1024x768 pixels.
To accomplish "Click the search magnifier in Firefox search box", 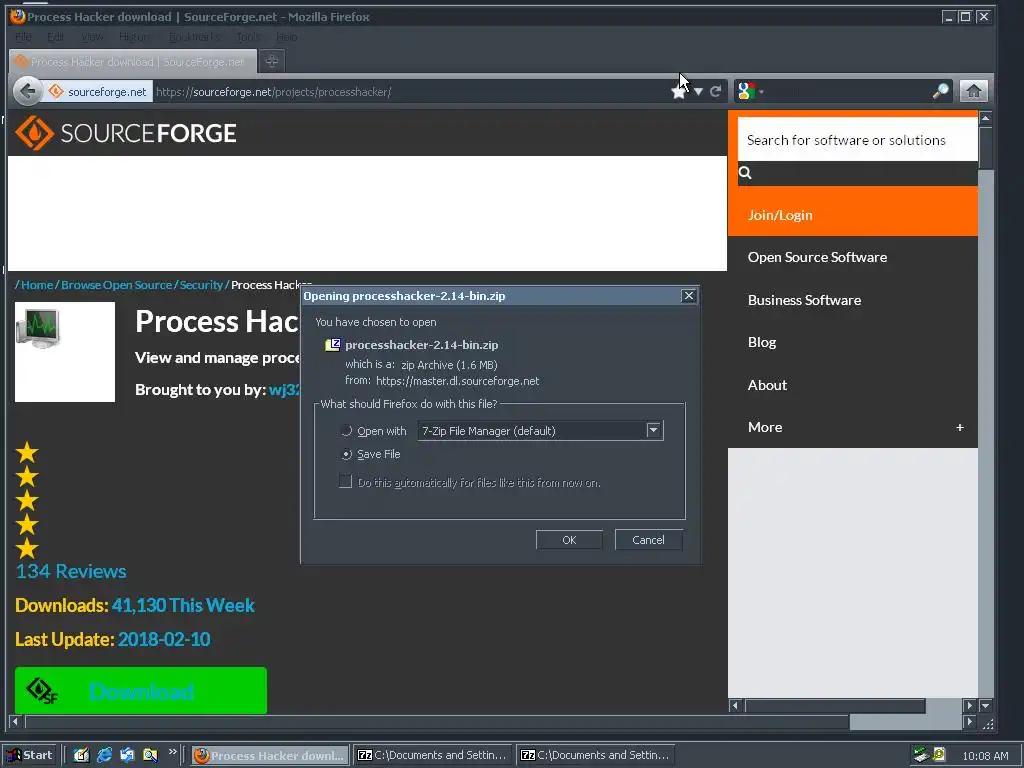I will [x=940, y=91].
